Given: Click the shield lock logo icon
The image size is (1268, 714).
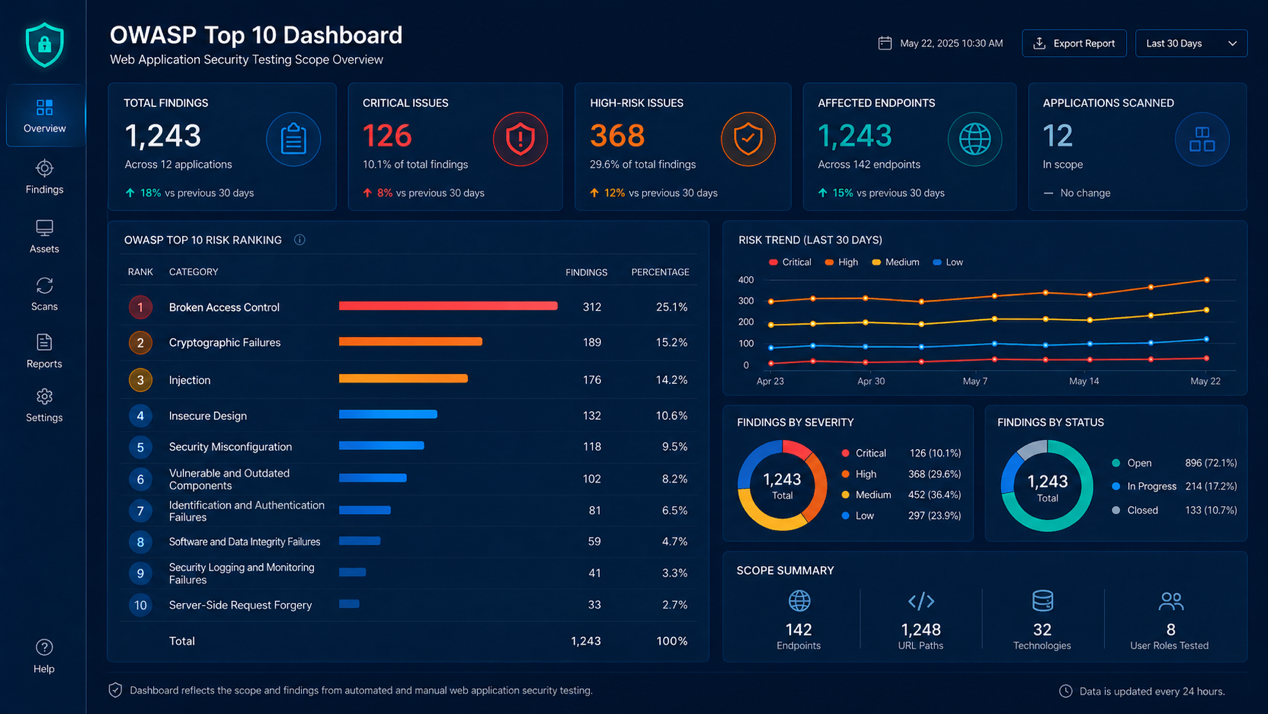Looking at the screenshot, I should pyautogui.click(x=44, y=44).
